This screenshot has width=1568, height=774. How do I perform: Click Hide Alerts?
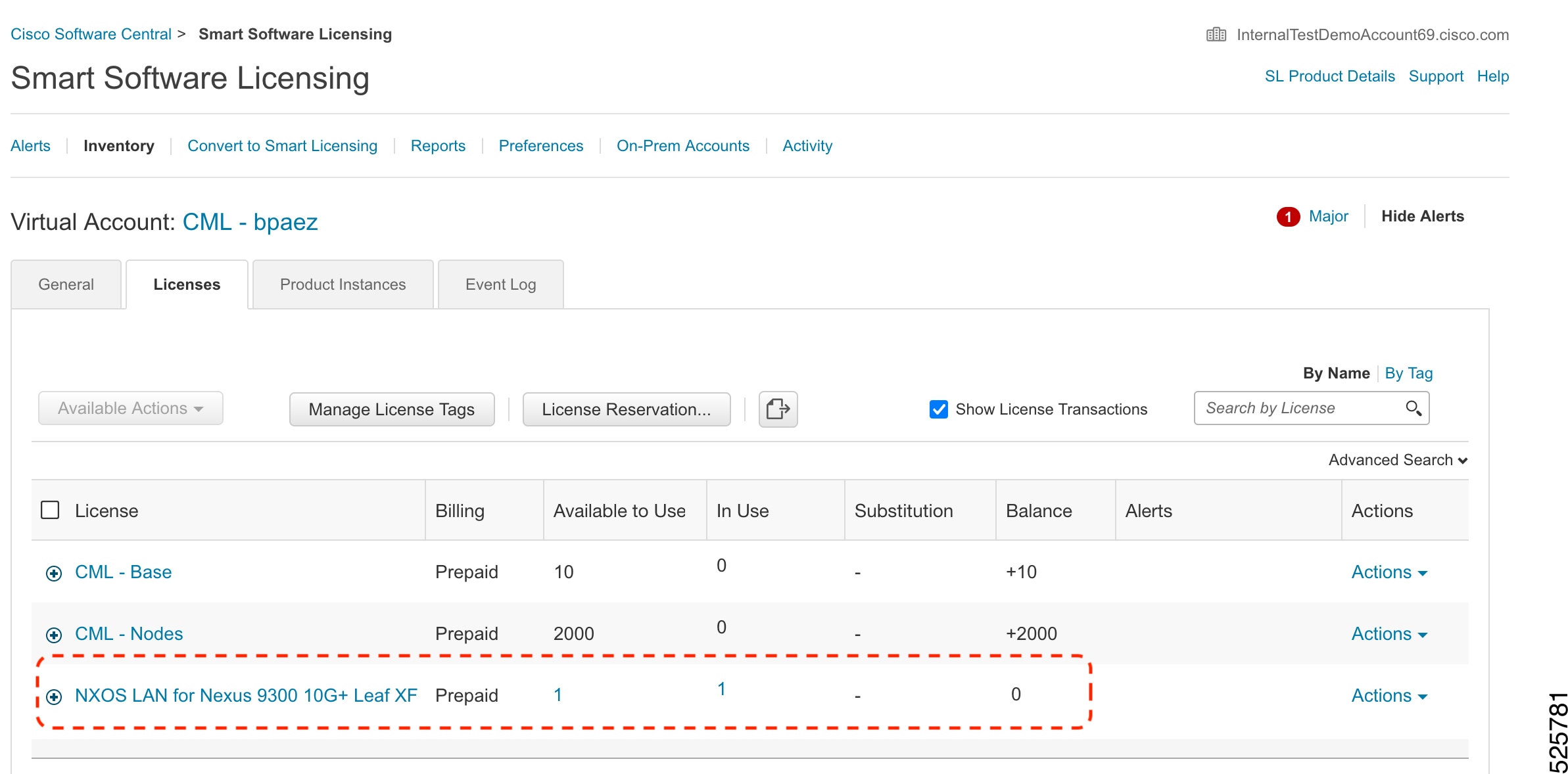coord(1423,216)
